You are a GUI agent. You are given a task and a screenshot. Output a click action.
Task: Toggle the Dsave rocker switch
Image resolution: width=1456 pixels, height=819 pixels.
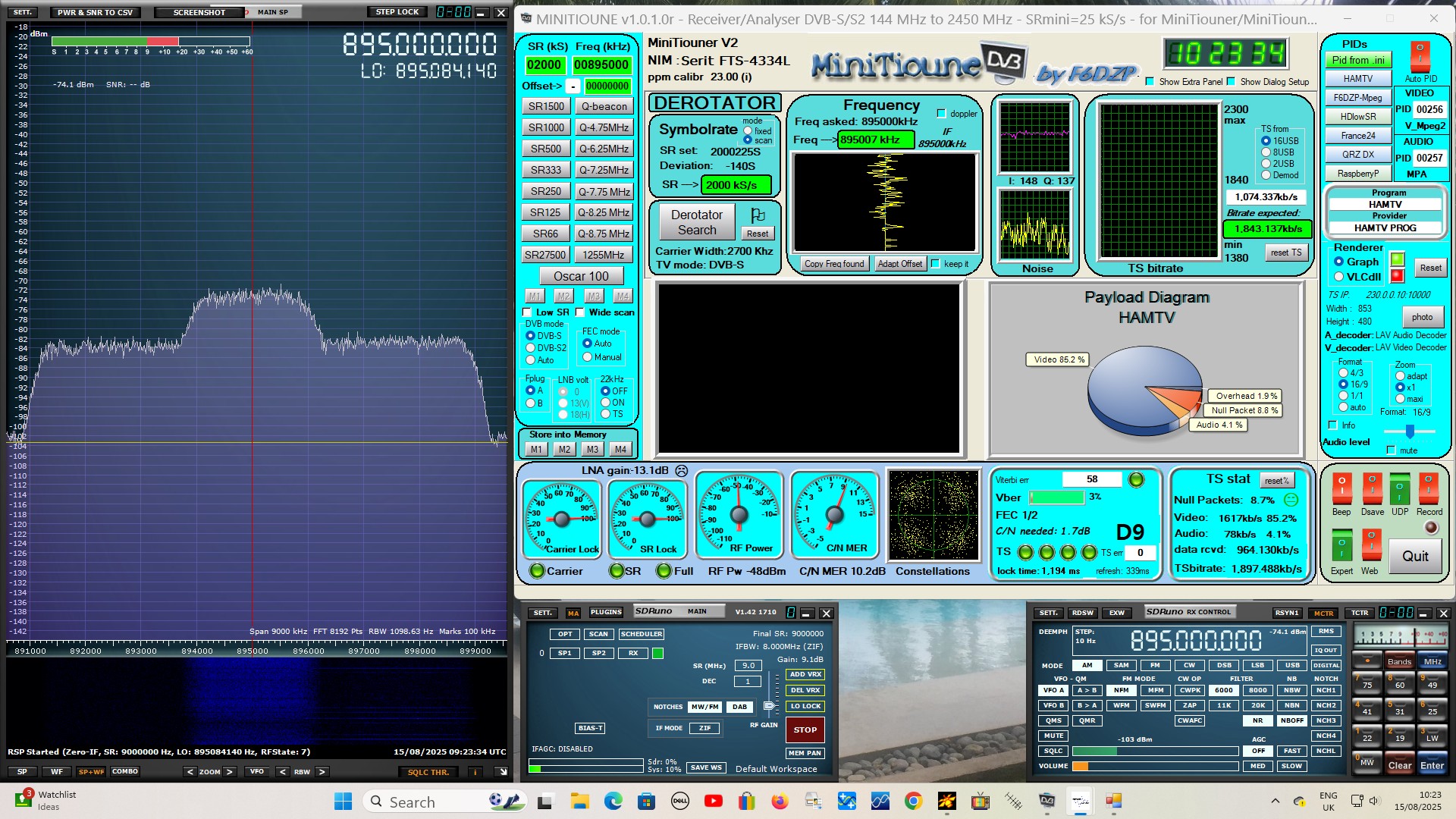point(1372,489)
